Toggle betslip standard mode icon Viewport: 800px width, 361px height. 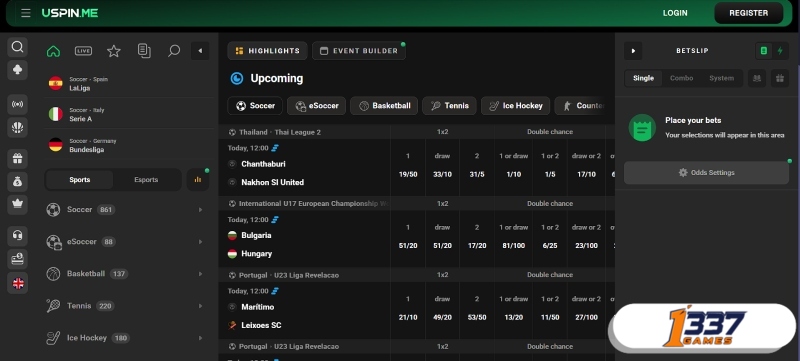tap(764, 51)
